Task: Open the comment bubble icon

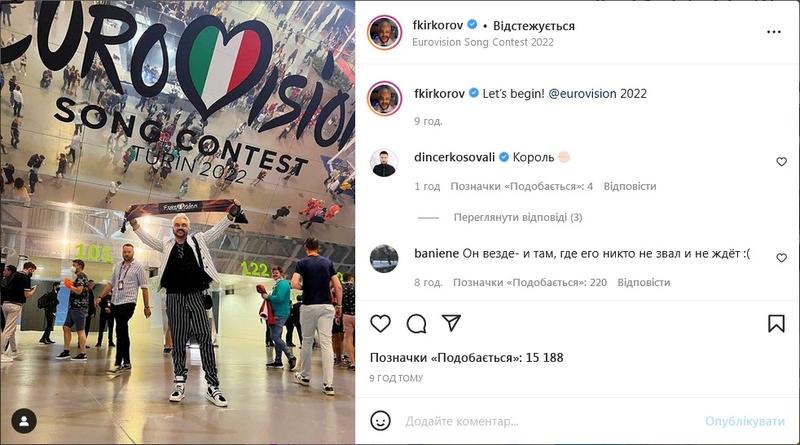Action: tap(416, 324)
